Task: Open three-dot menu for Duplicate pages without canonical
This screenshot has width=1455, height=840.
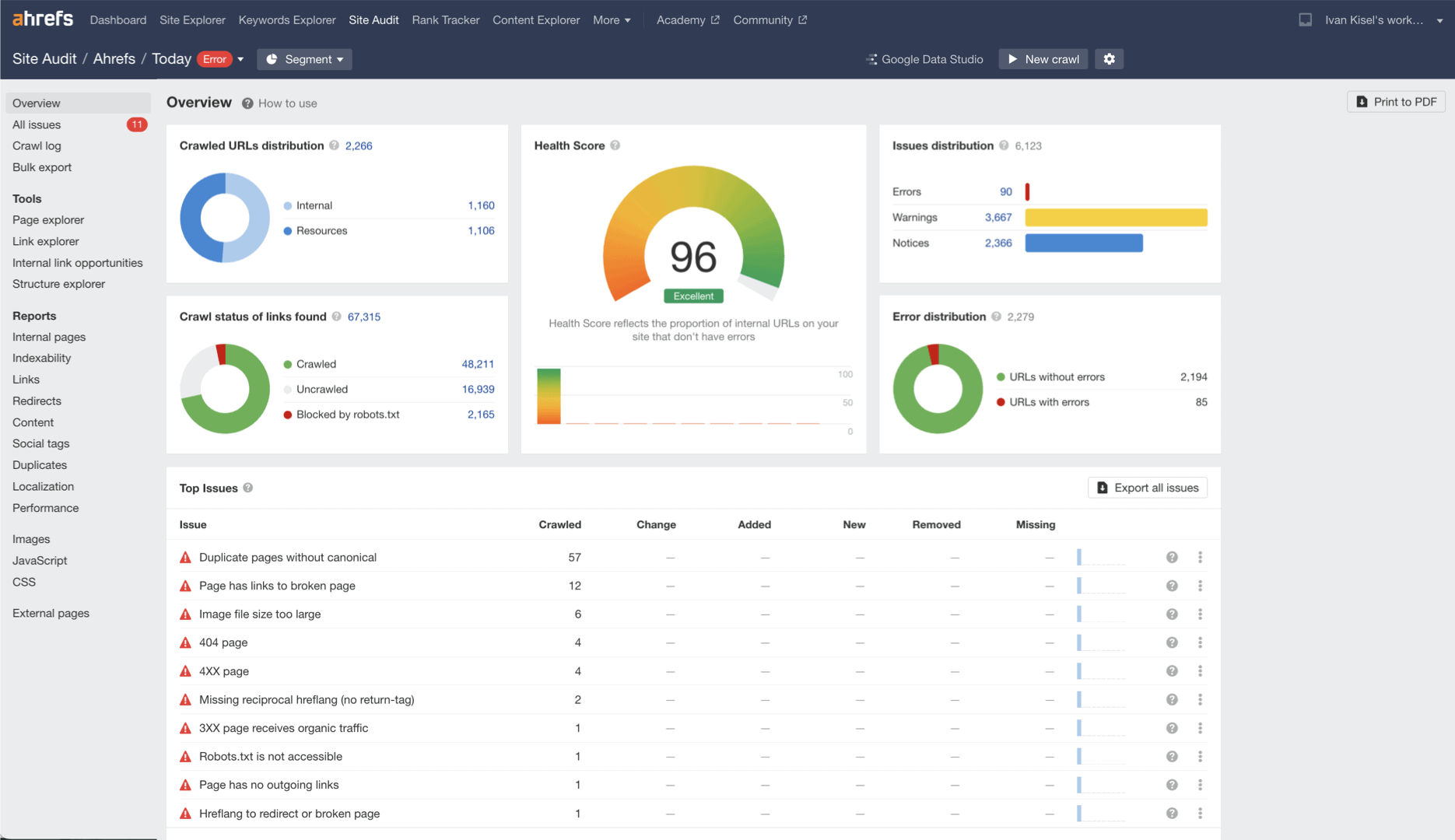Action: click(1200, 558)
